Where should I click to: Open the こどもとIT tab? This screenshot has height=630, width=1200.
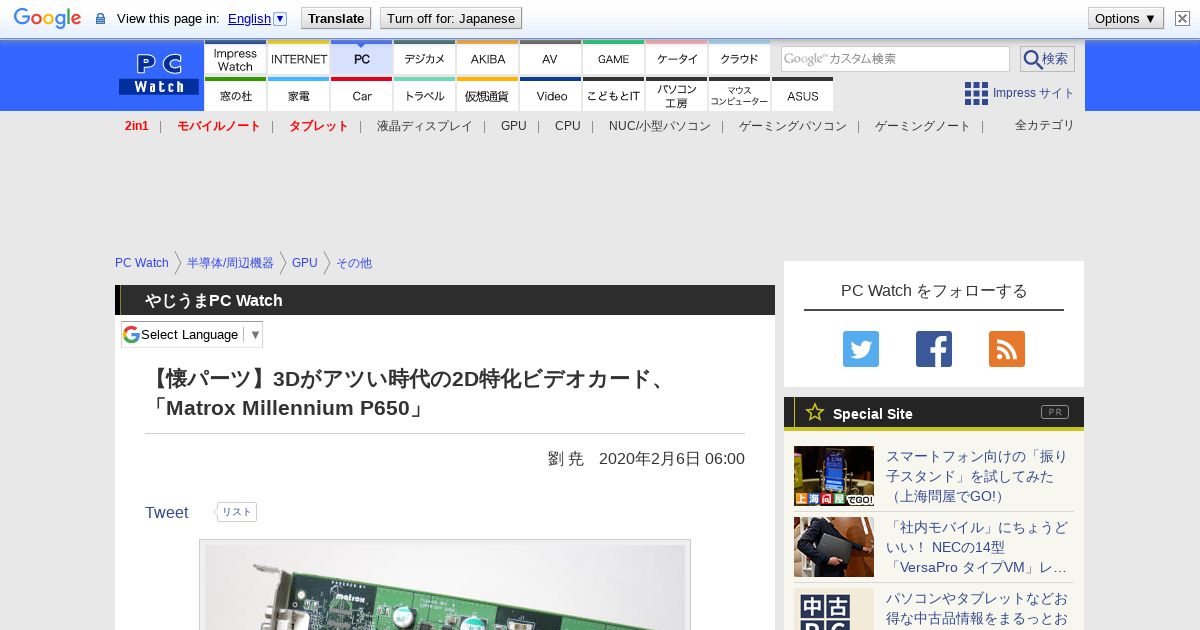613,95
